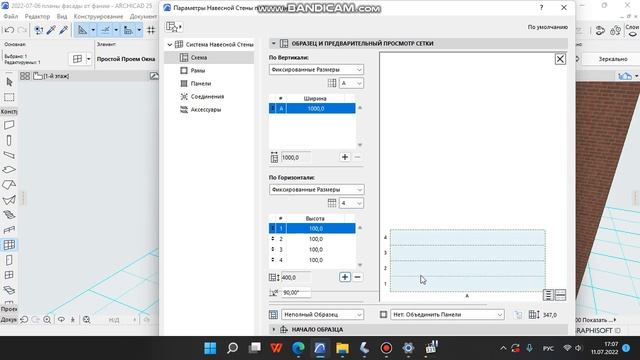Click the panel merge square icon
640x360 pixels.
(x=383, y=315)
